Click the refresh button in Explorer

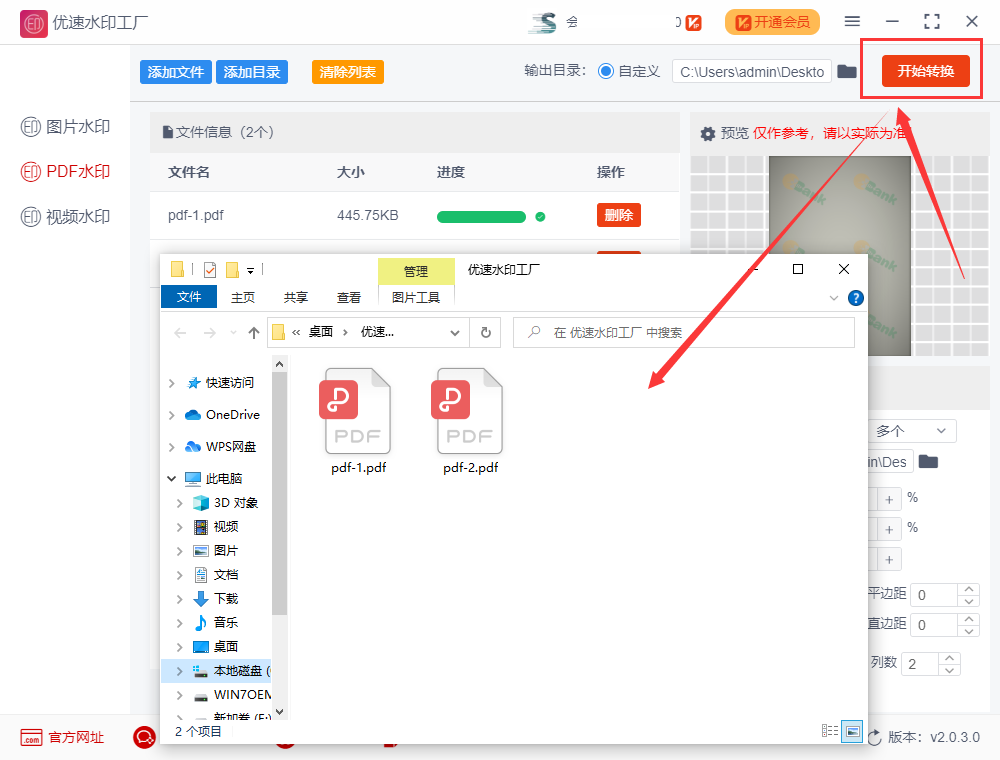486,333
